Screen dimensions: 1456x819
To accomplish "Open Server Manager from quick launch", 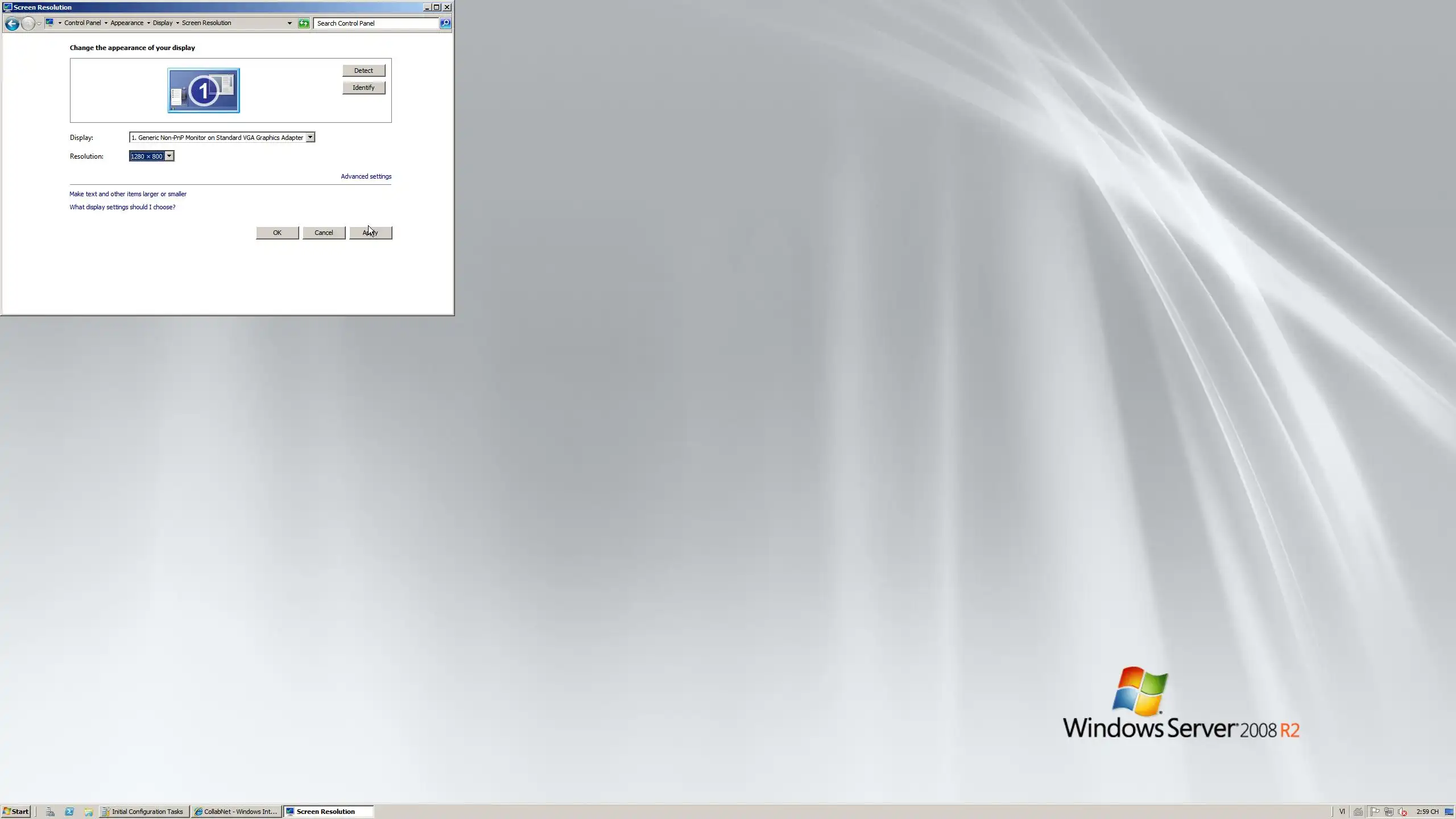I will pos(50,812).
